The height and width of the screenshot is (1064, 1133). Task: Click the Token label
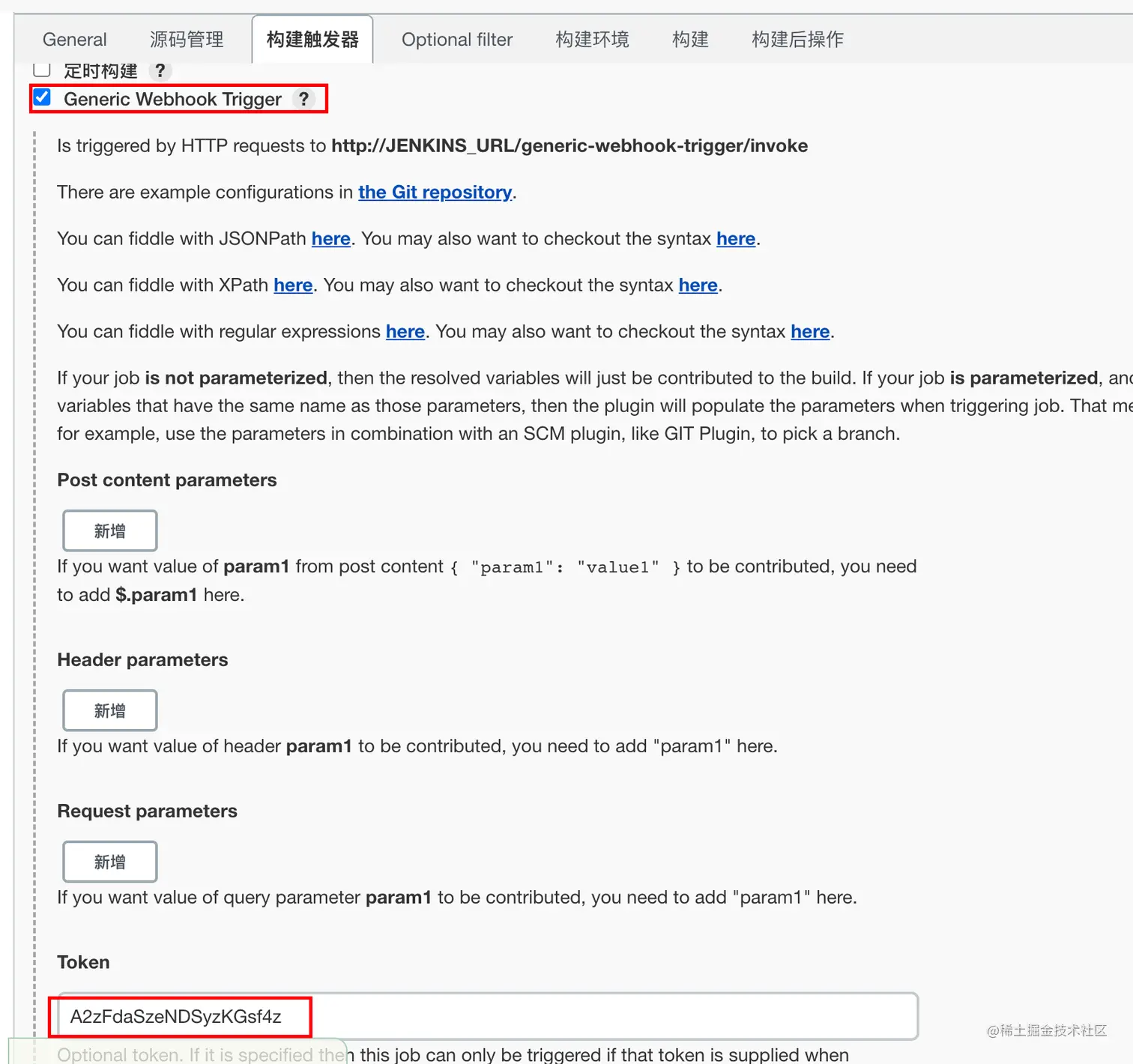83,963
